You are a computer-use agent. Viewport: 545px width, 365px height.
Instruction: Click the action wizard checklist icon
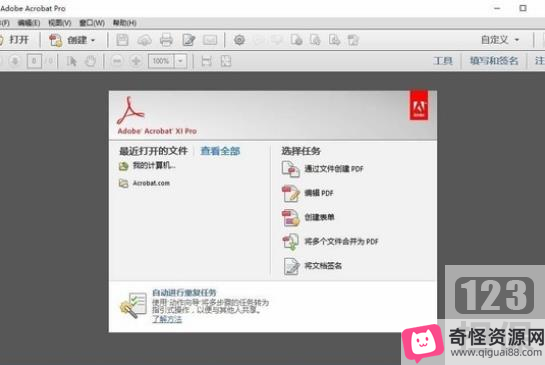133,305
